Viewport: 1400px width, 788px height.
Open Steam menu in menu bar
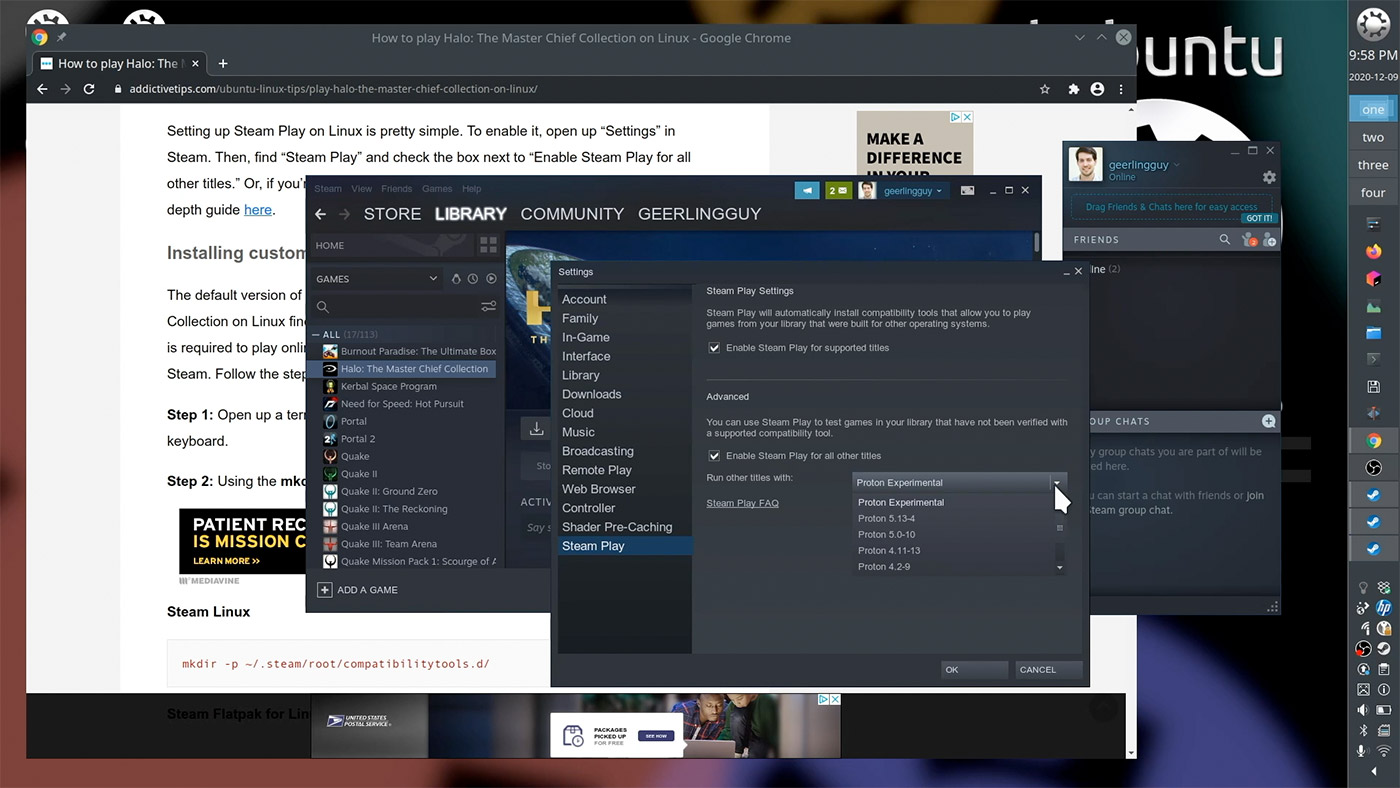click(328, 189)
